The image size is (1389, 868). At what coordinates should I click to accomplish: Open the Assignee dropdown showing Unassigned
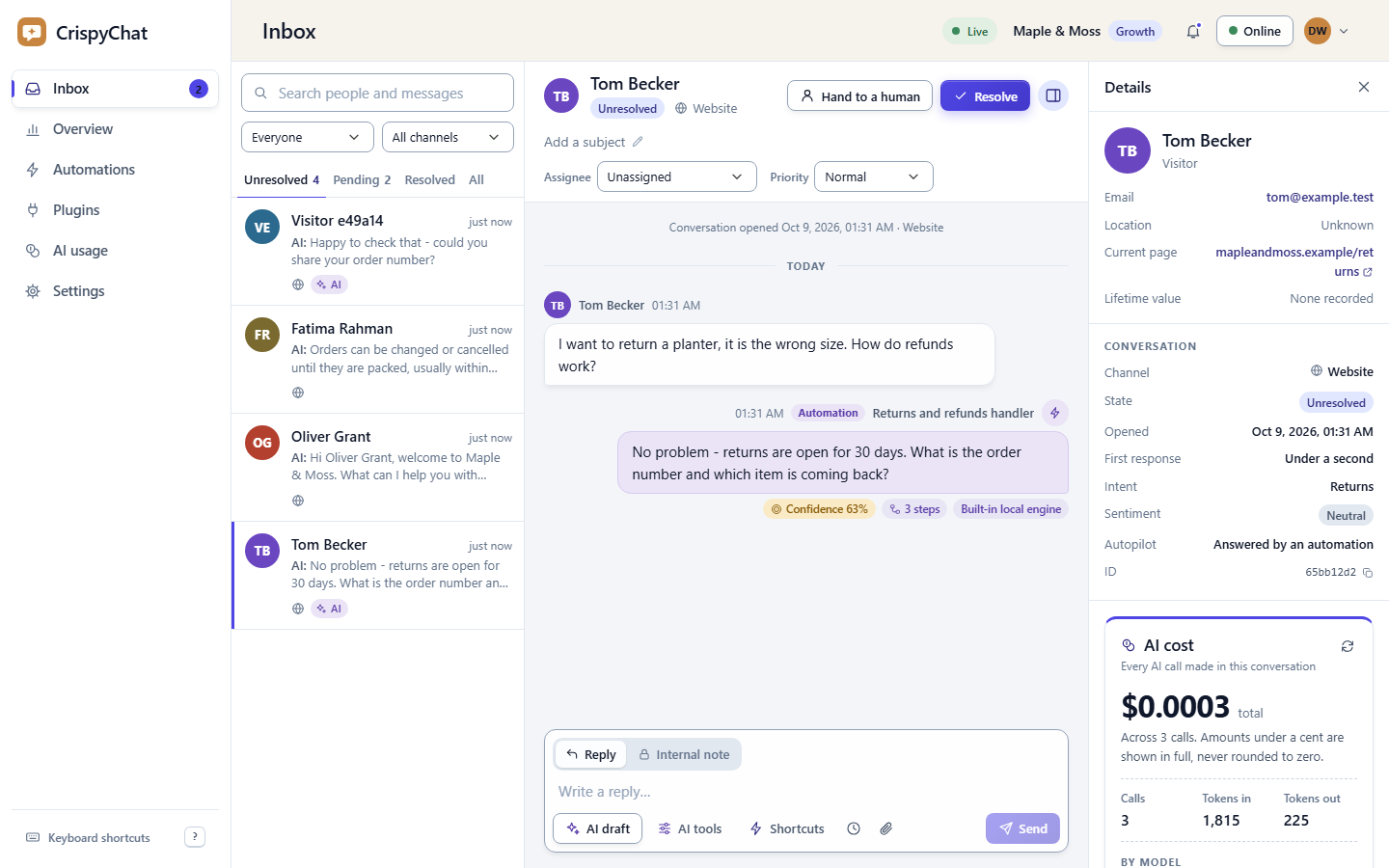pyautogui.click(x=677, y=176)
